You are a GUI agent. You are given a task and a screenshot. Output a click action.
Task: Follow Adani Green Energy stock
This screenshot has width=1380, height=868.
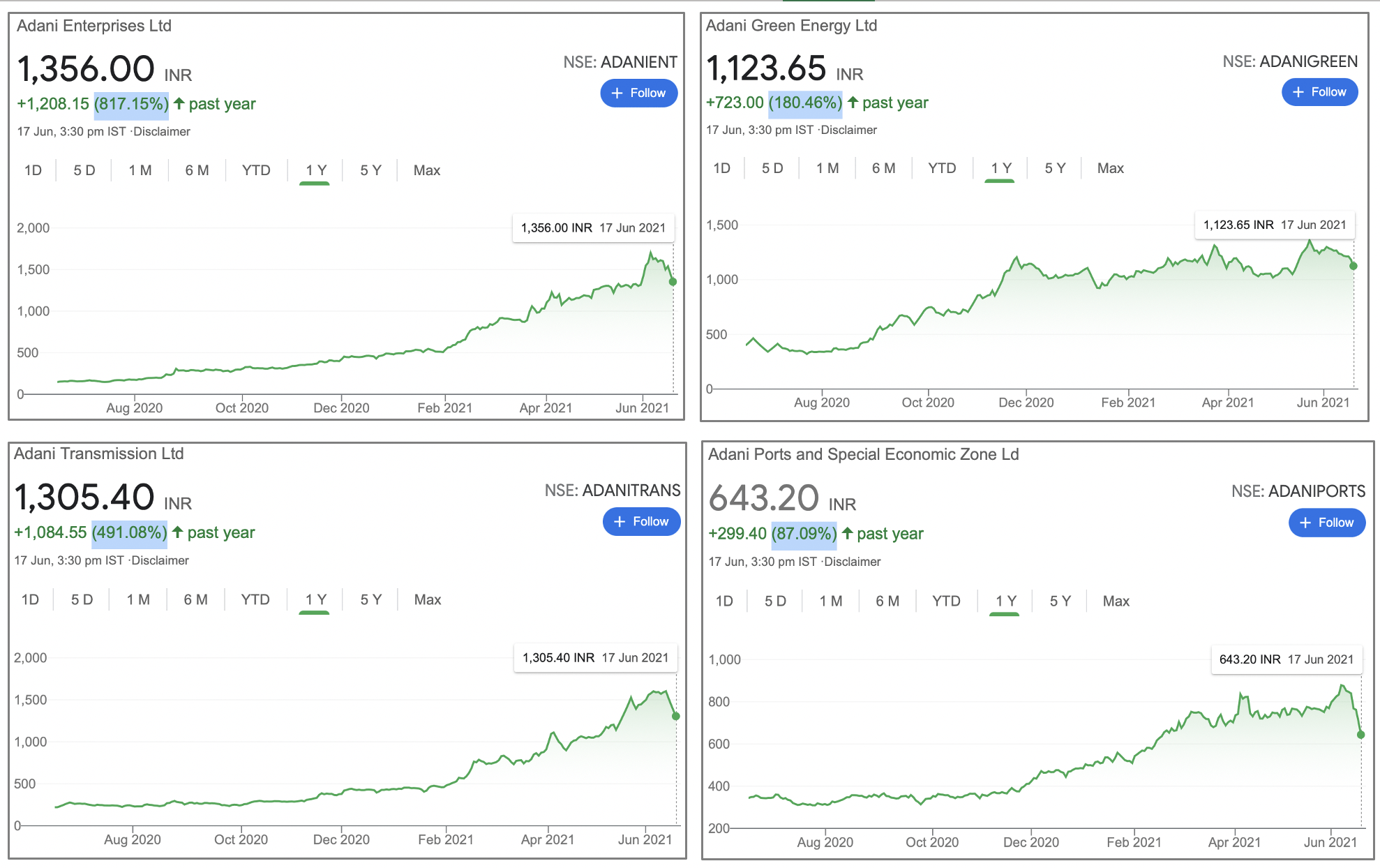click(1319, 92)
